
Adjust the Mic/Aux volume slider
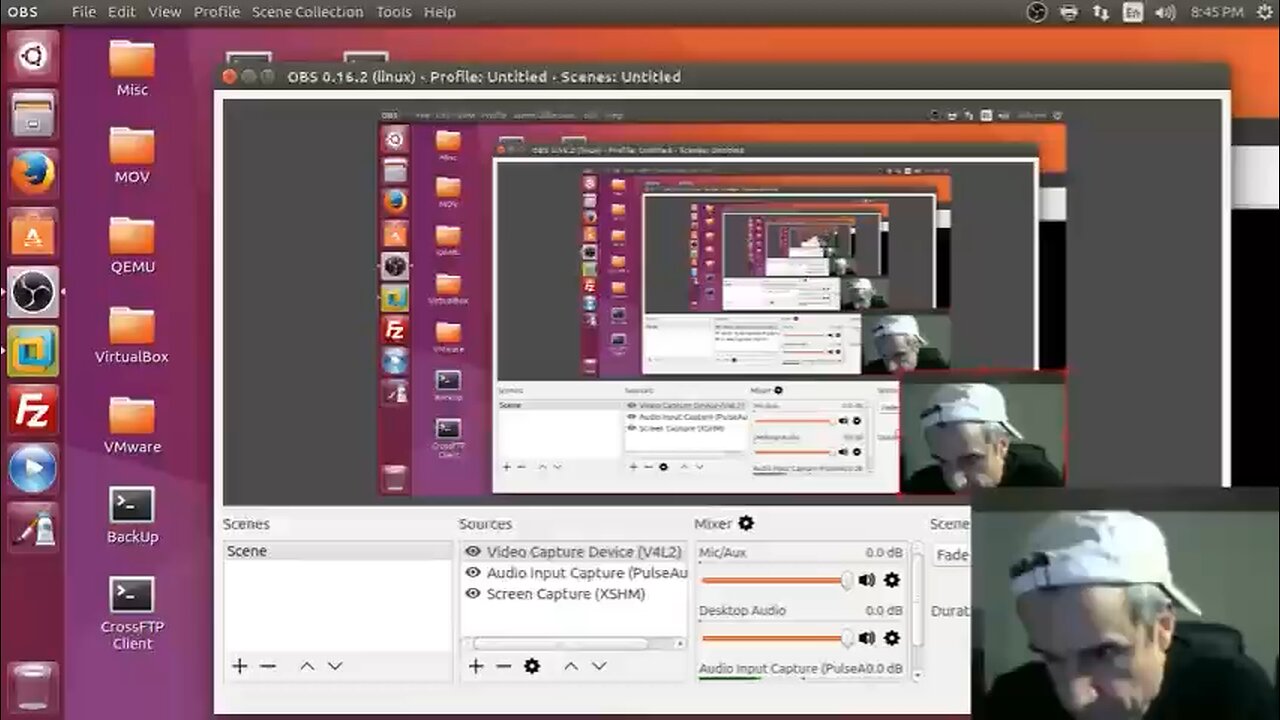coord(777,580)
